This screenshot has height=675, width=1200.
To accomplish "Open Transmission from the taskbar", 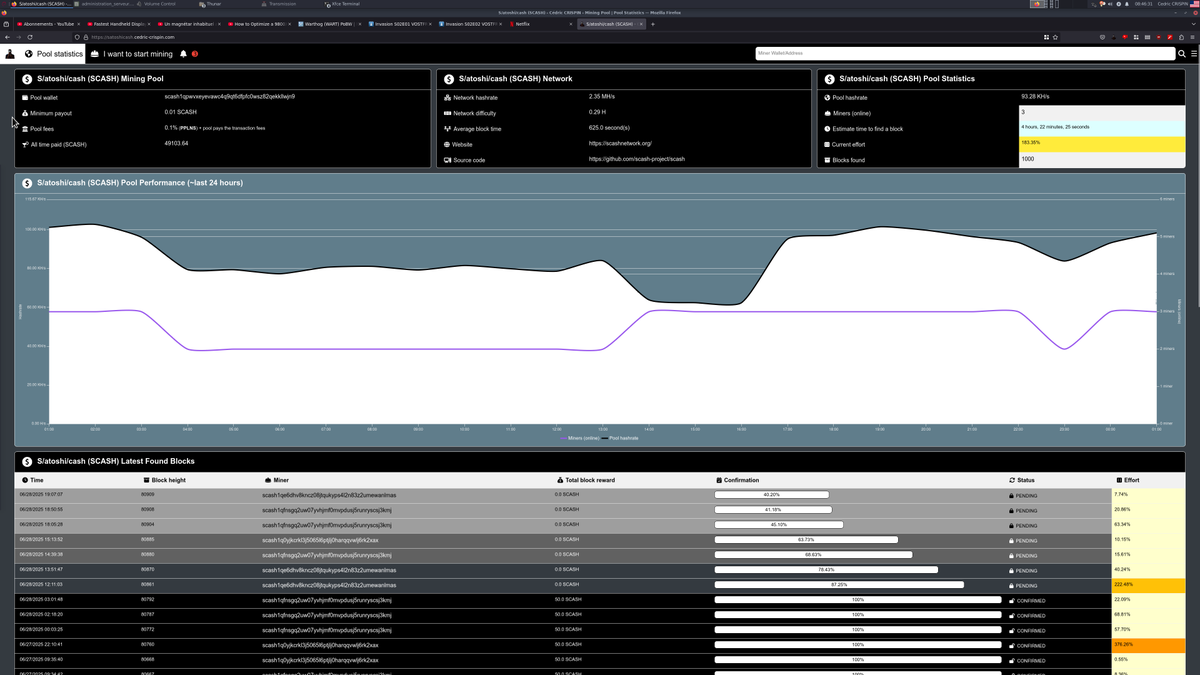I will tap(279, 4).
